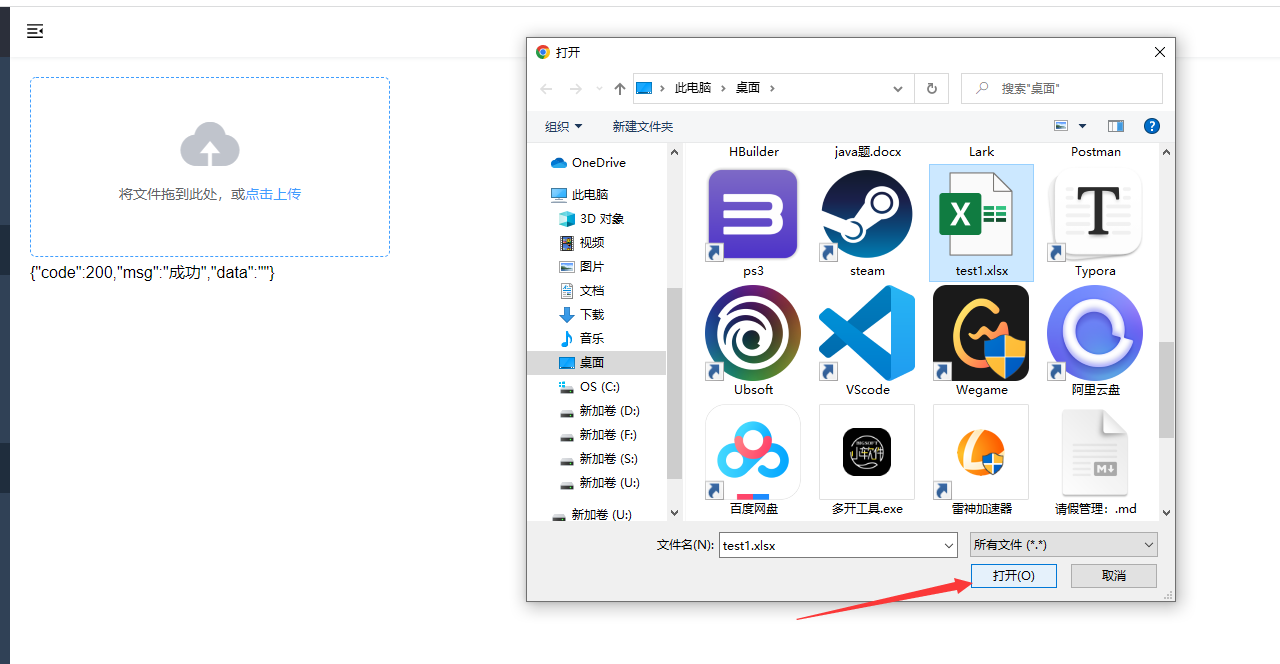
Task: Open the recent locations dropdown arrow
Action: 599,88
